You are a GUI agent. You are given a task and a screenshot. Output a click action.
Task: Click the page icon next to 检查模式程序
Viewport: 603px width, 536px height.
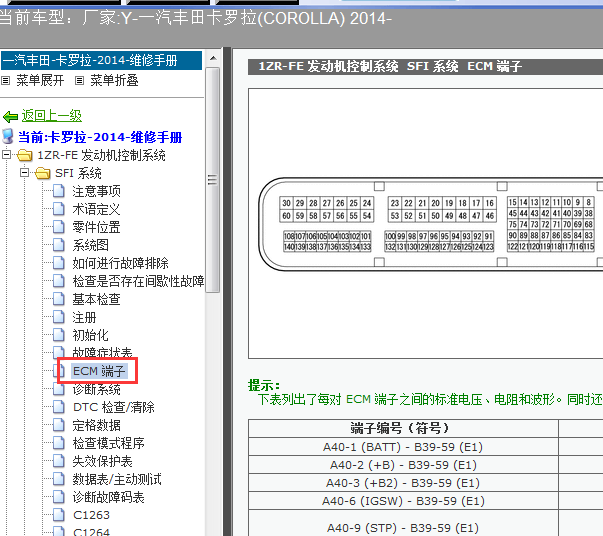click(x=58, y=443)
